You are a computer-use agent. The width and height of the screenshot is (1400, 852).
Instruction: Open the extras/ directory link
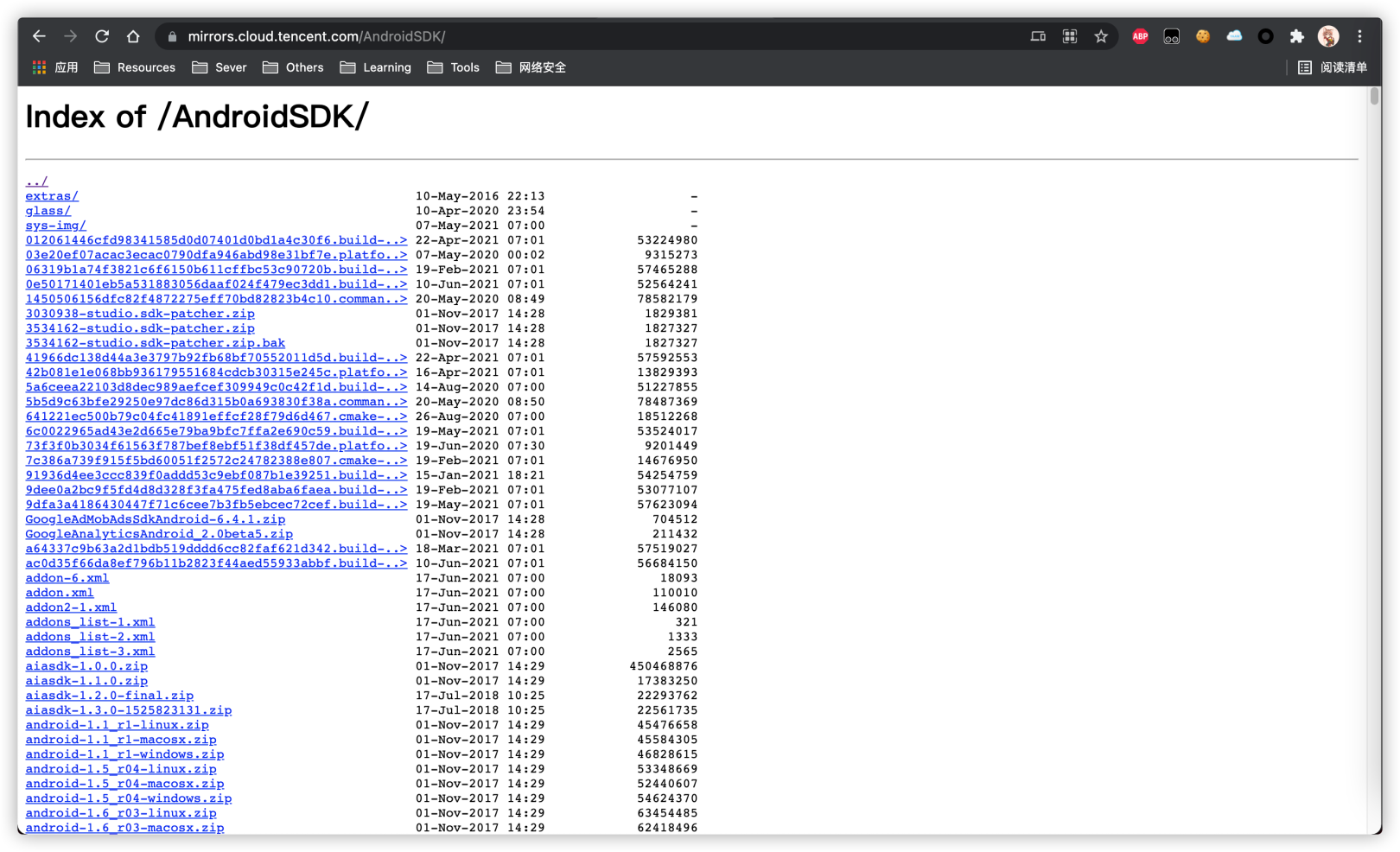point(51,196)
